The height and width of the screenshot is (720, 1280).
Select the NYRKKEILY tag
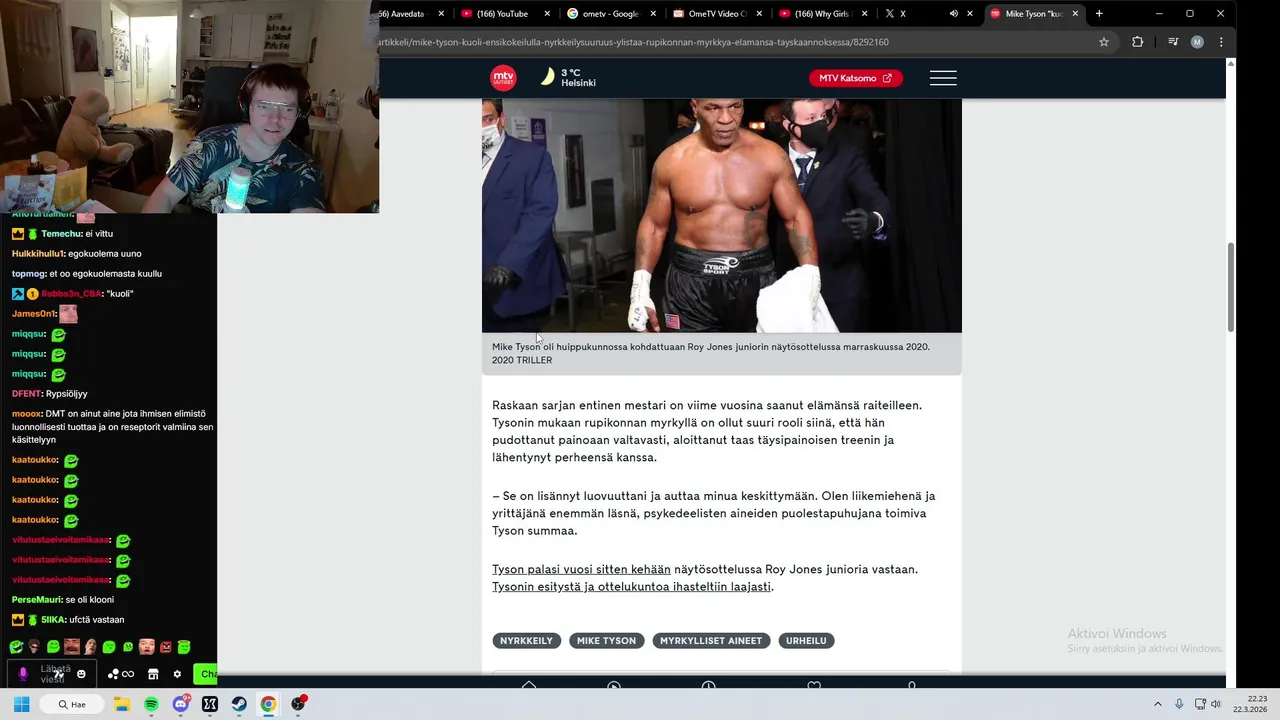(x=526, y=641)
